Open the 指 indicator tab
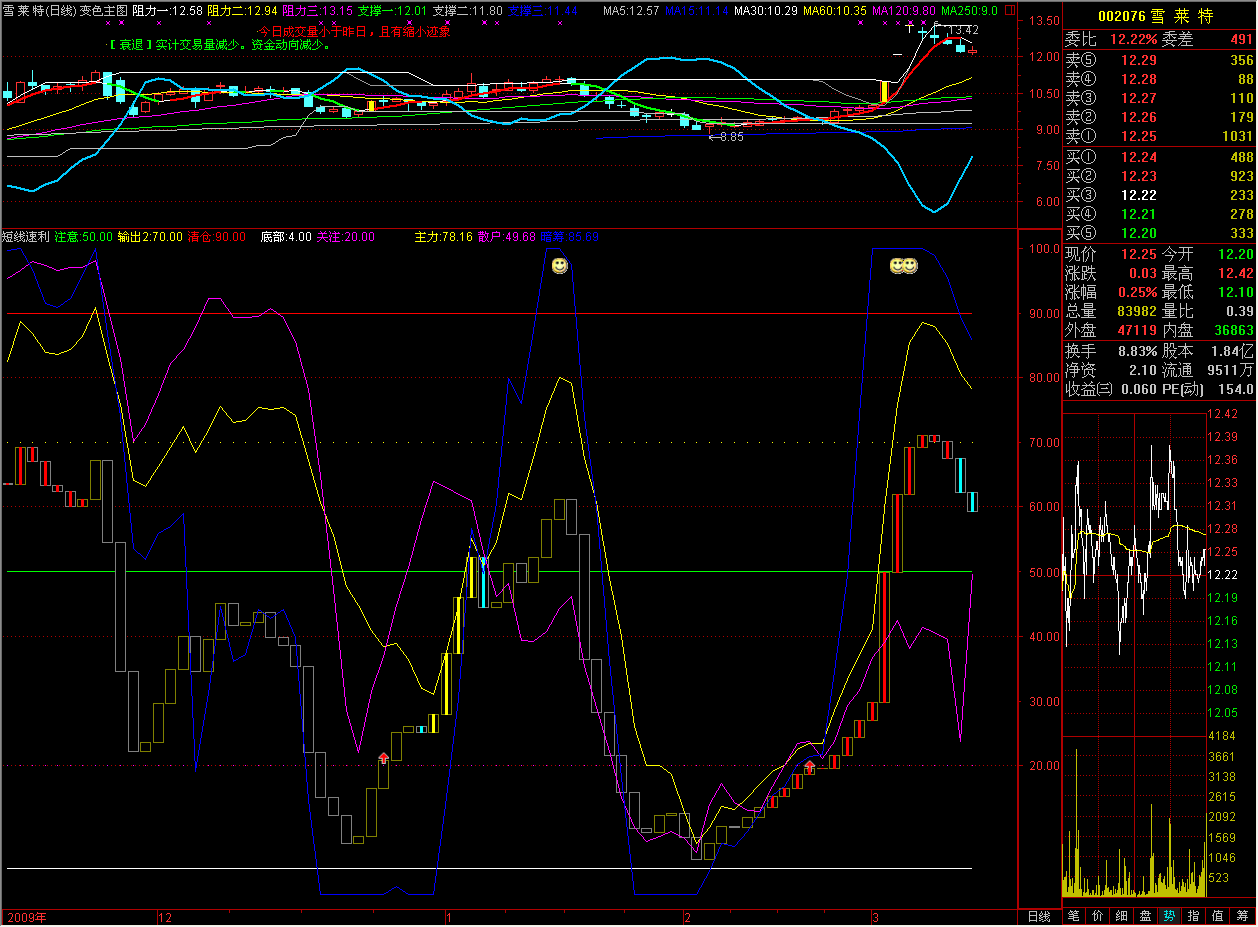The image size is (1258, 927). [1193, 916]
